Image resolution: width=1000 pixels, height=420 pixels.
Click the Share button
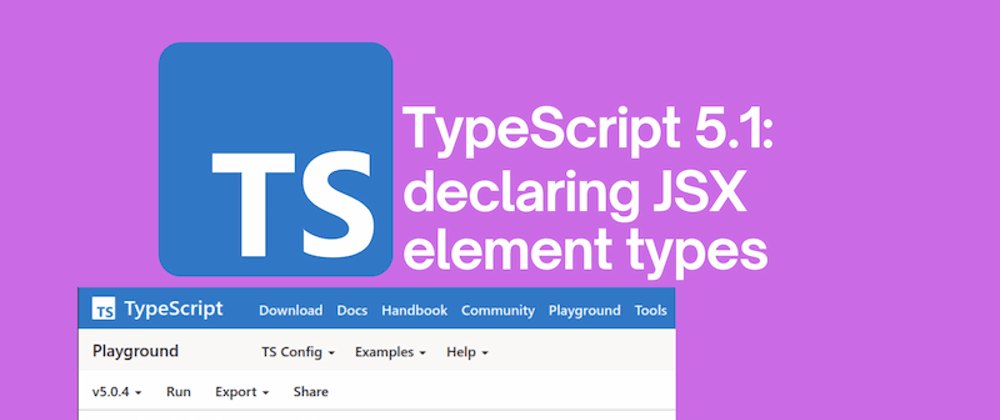(x=311, y=392)
